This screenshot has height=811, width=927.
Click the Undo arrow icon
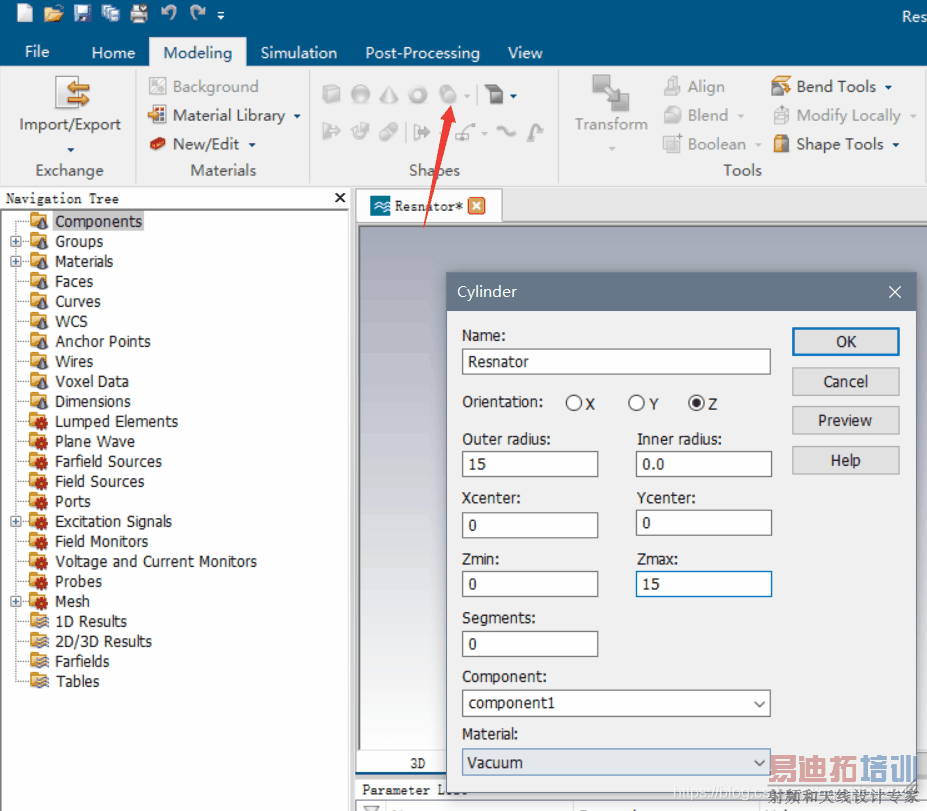(168, 12)
